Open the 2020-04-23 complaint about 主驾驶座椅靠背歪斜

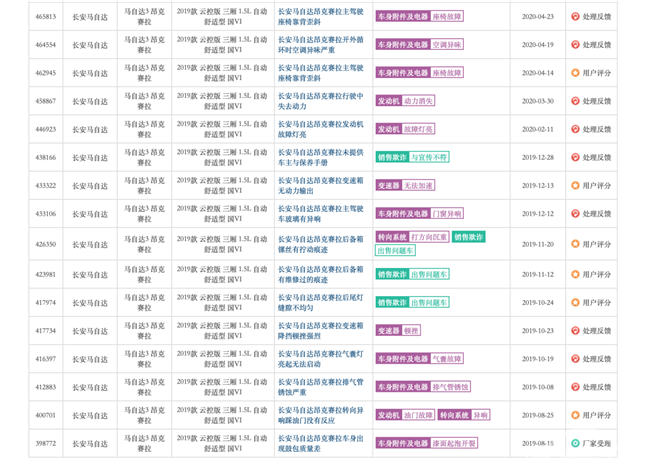click(x=320, y=17)
